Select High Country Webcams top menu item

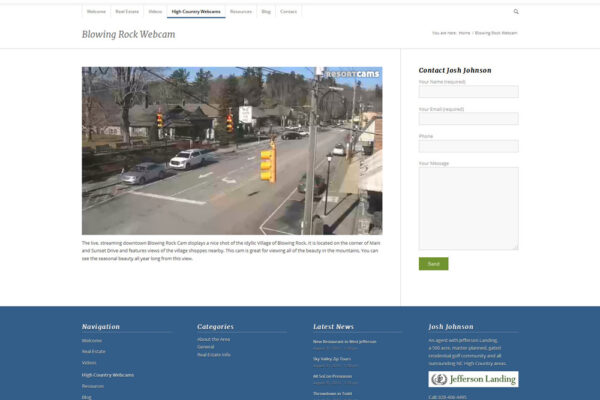coord(196,11)
